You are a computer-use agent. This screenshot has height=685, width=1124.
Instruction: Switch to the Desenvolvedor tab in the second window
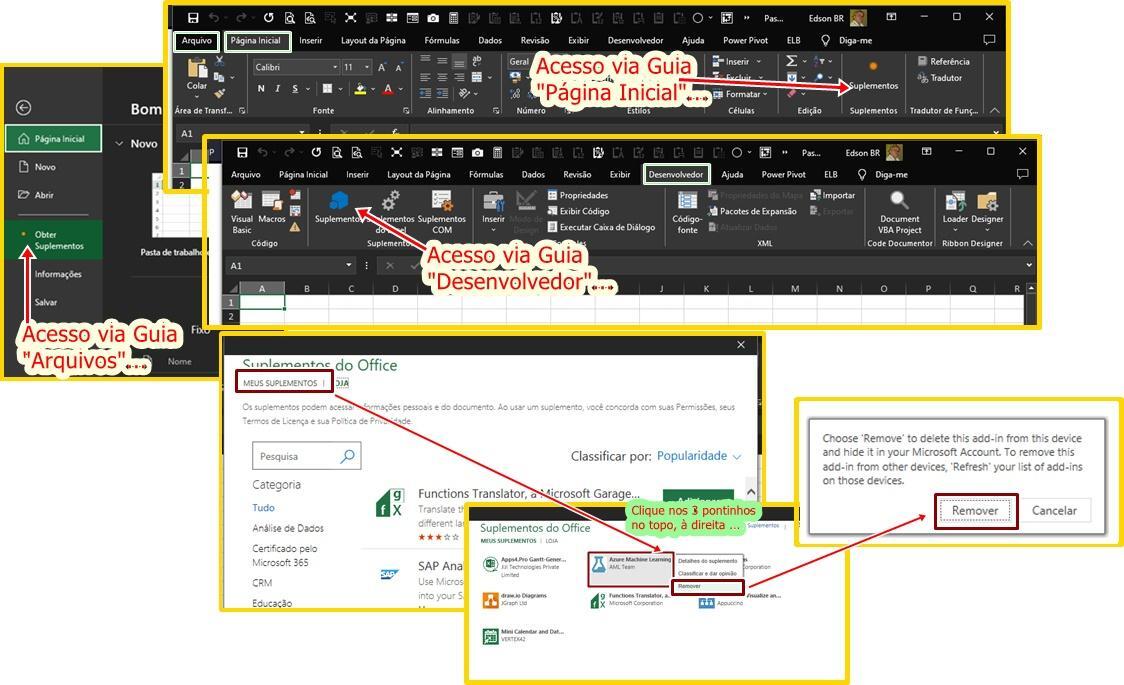coord(676,175)
